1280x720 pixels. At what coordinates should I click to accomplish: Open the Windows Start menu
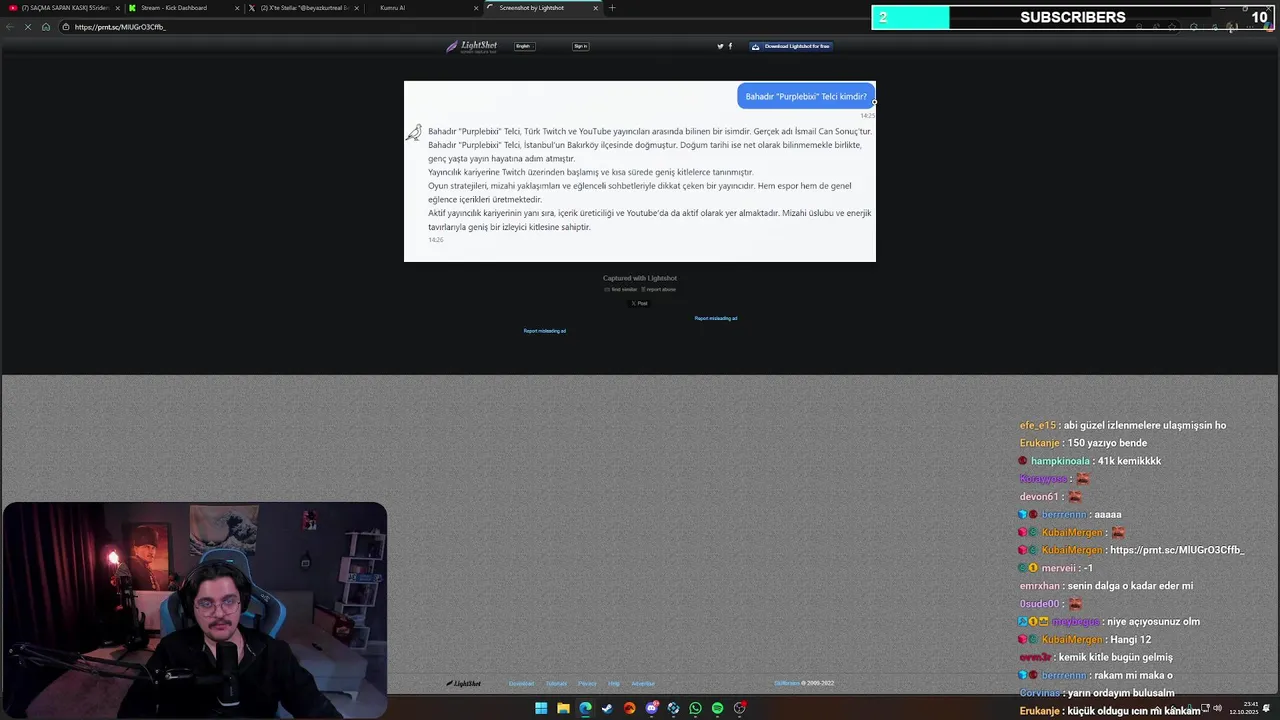[541, 708]
